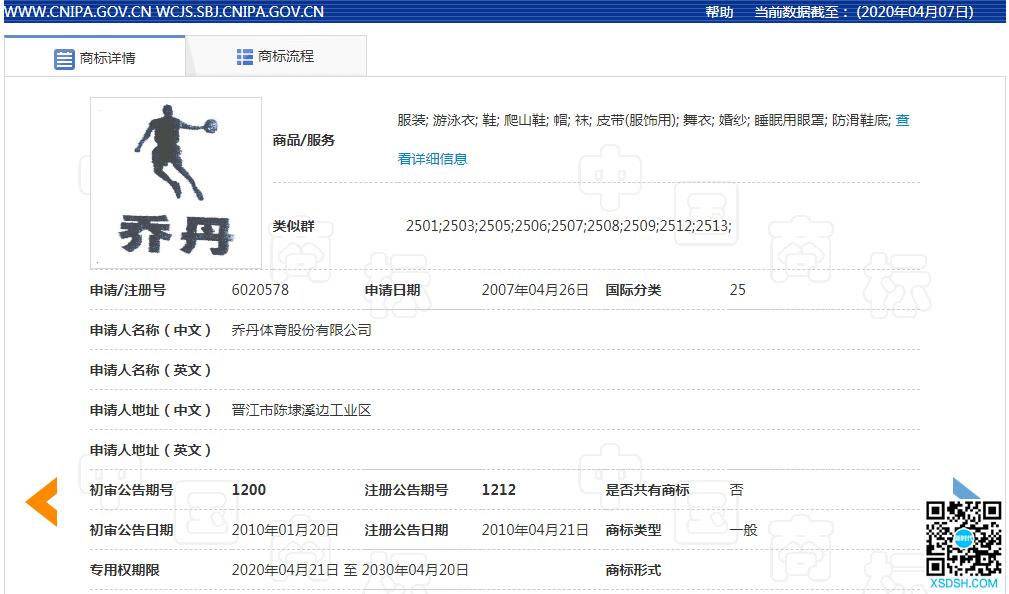Select registration announcement issue 1212

pos(499,490)
